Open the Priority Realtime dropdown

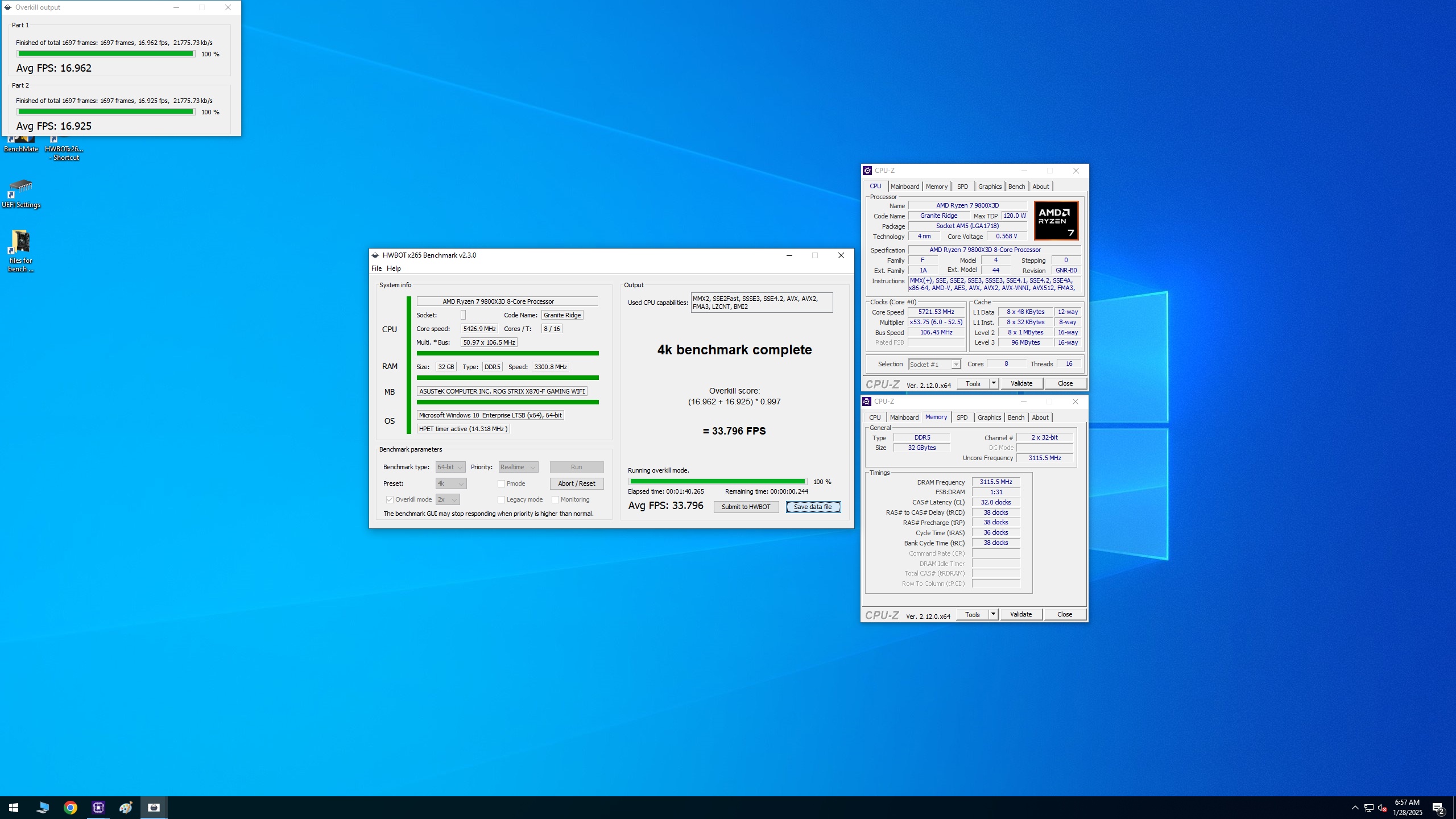point(518,467)
